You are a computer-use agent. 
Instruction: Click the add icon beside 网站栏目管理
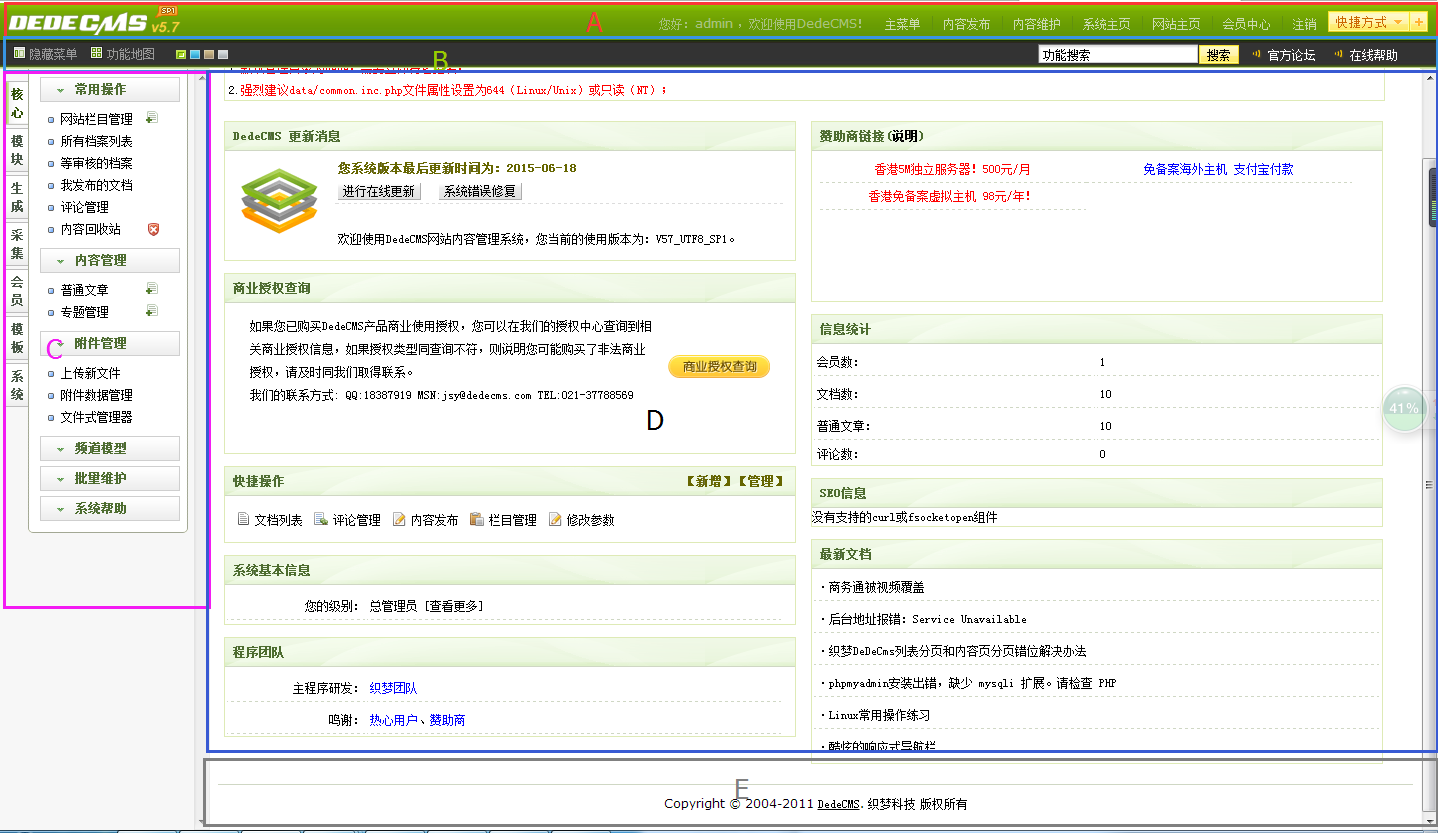tap(151, 118)
